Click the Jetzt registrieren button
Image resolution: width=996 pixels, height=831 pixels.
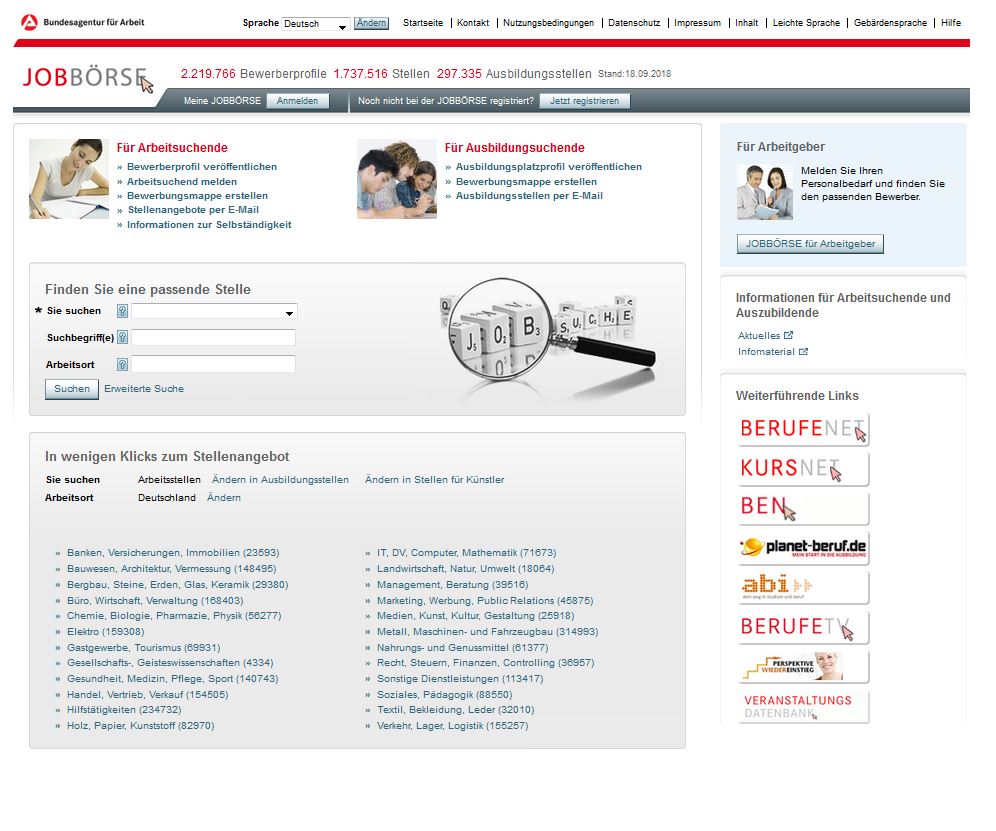pos(584,101)
